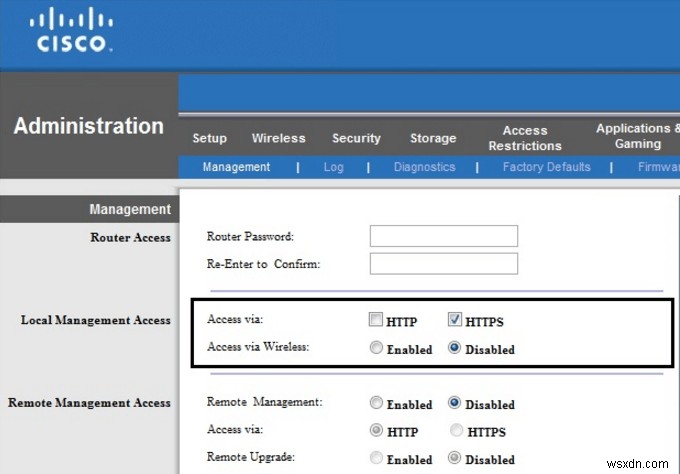Switch to the Wireless tab
Image resolution: width=680 pixels, height=474 pixels.
click(x=278, y=138)
